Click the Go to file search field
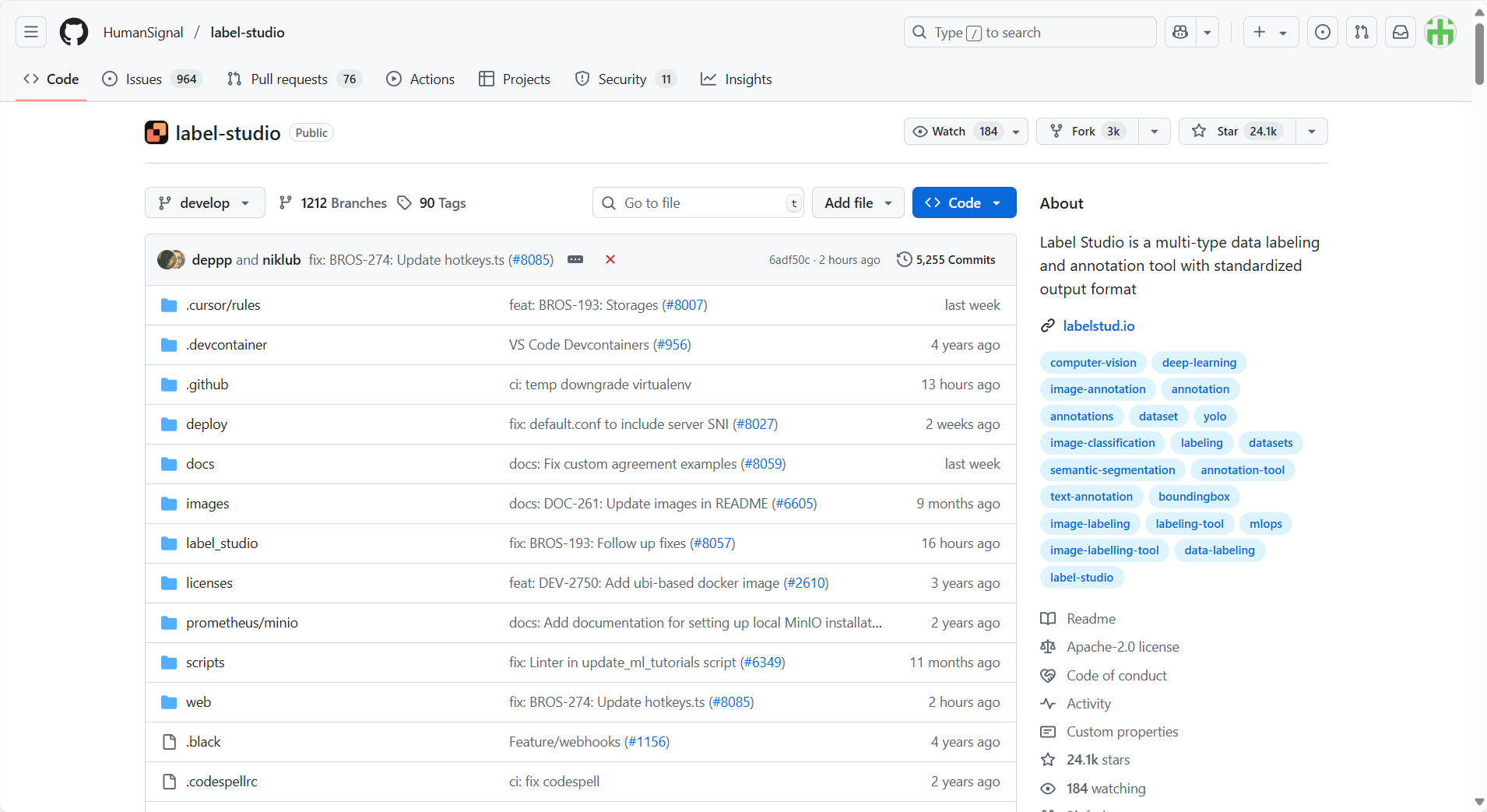The width and height of the screenshot is (1487, 812). (x=698, y=202)
